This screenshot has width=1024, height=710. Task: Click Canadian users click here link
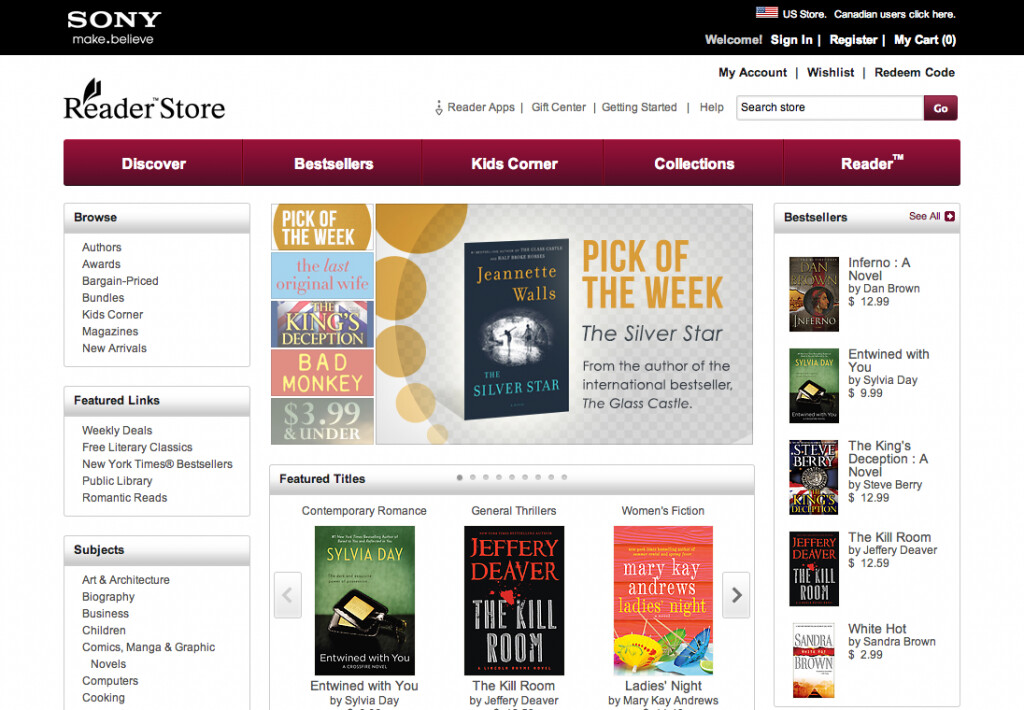[894, 14]
